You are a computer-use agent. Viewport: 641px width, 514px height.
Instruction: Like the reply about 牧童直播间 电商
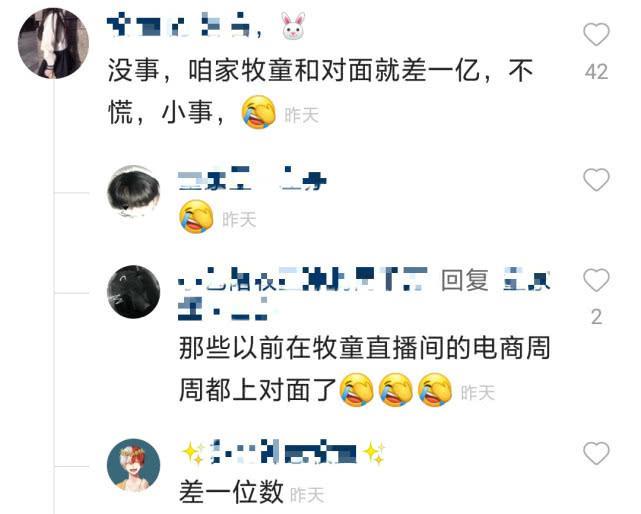click(596, 280)
